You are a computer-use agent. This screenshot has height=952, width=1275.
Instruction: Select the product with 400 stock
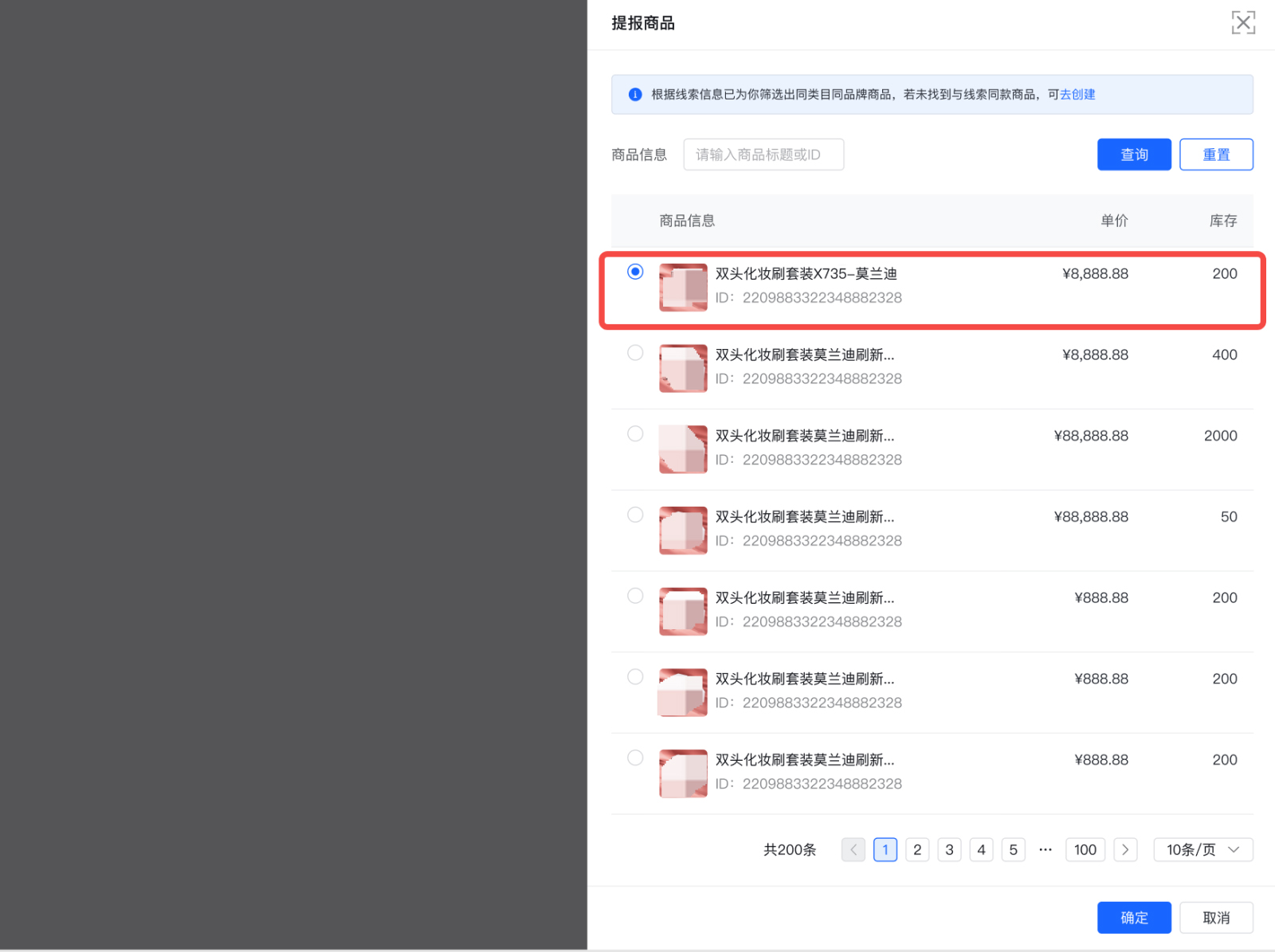pyautogui.click(x=635, y=352)
